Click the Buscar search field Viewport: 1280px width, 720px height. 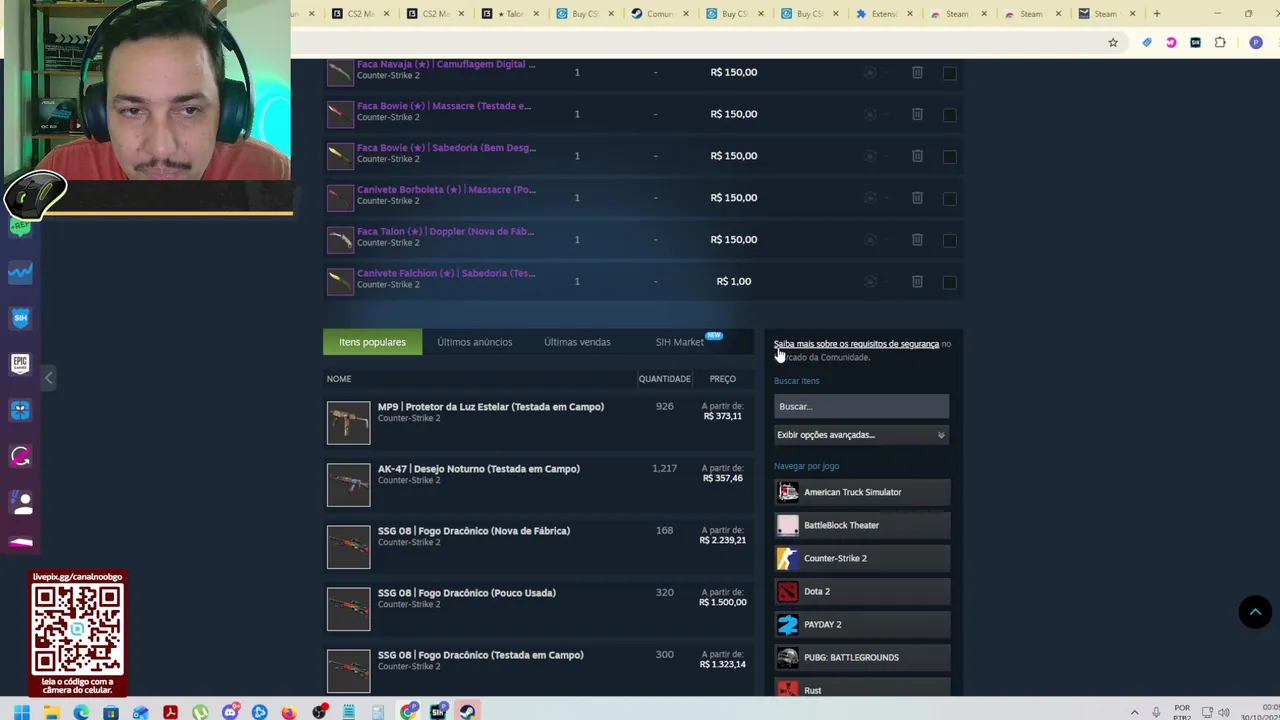point(861,406)
